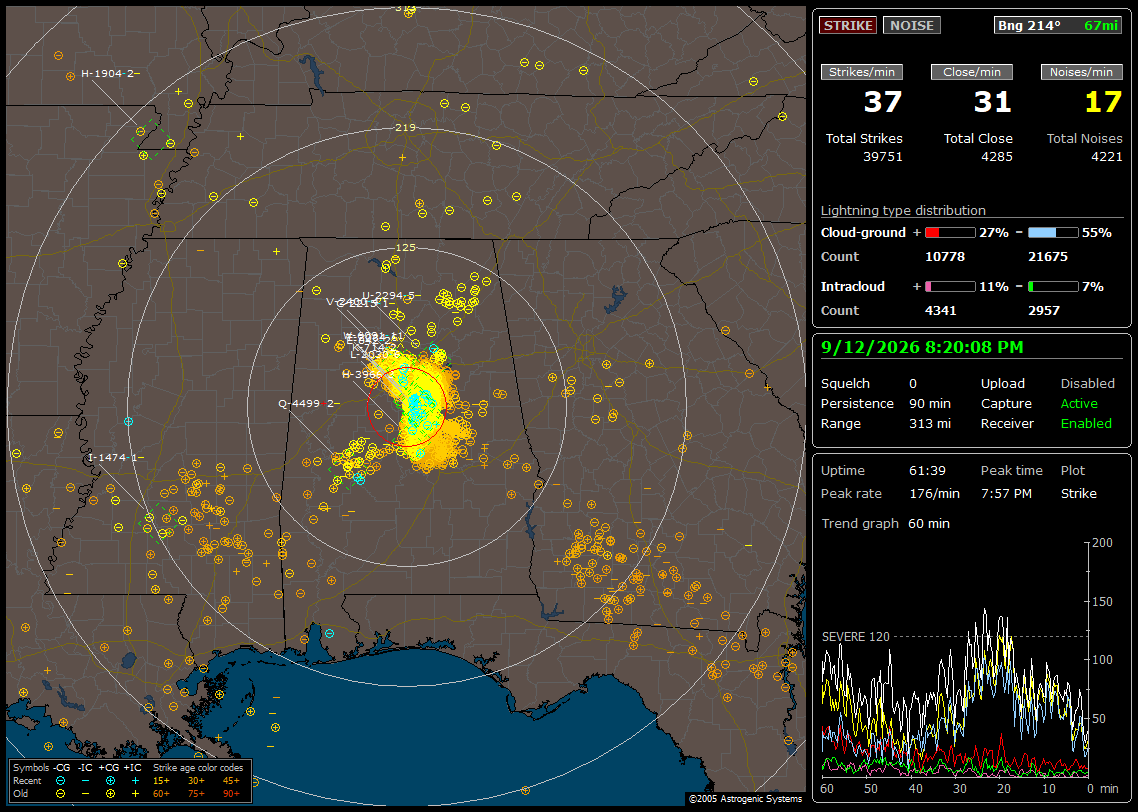Click the storm cell label Q-4499-2
This screenshot has height=812, width=1138.
[306, 403]
